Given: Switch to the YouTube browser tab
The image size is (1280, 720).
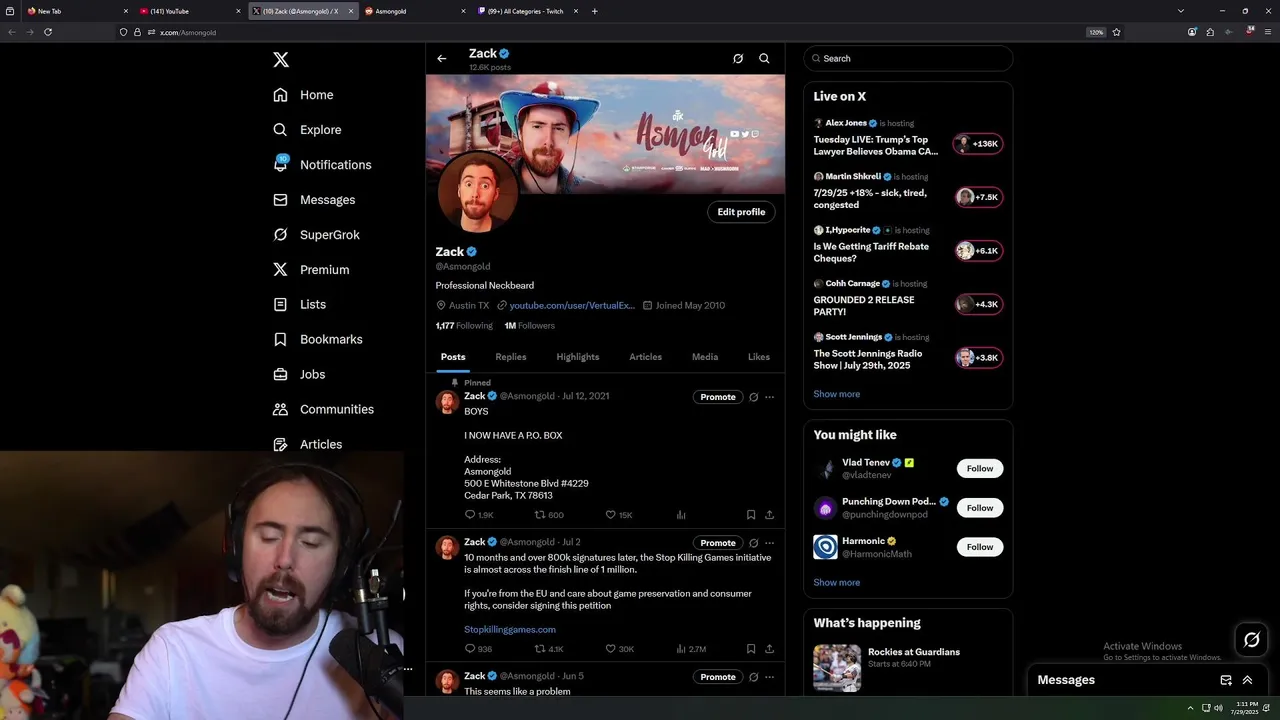Looking at the screenshot, I should [x=188, y=11].
